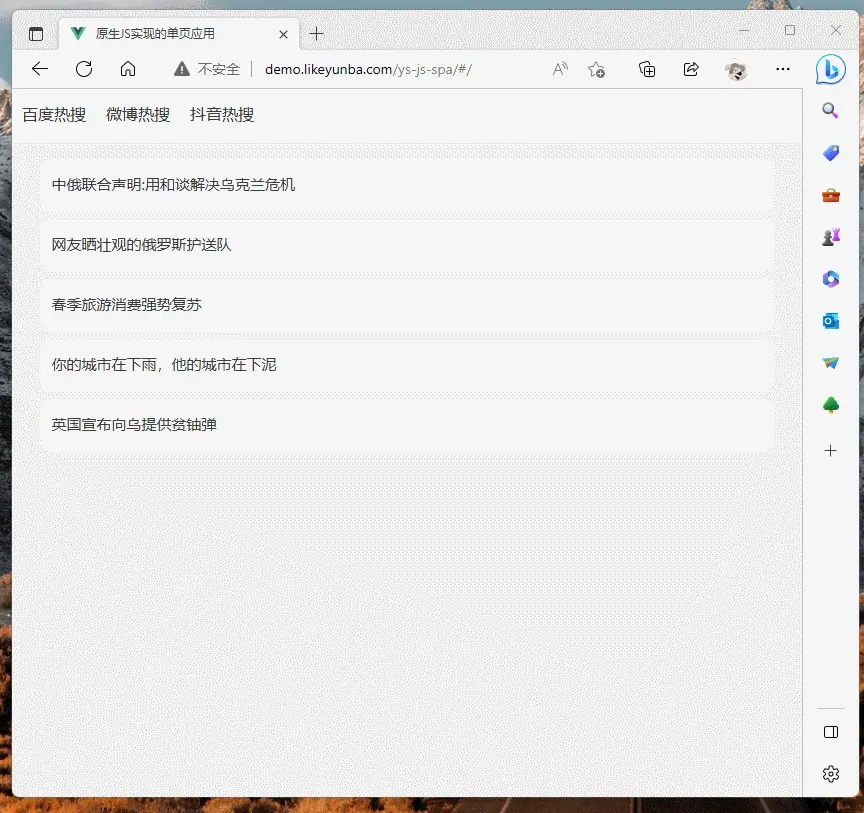
Task: Open sidebar settings gear
Action: [831, 774]
